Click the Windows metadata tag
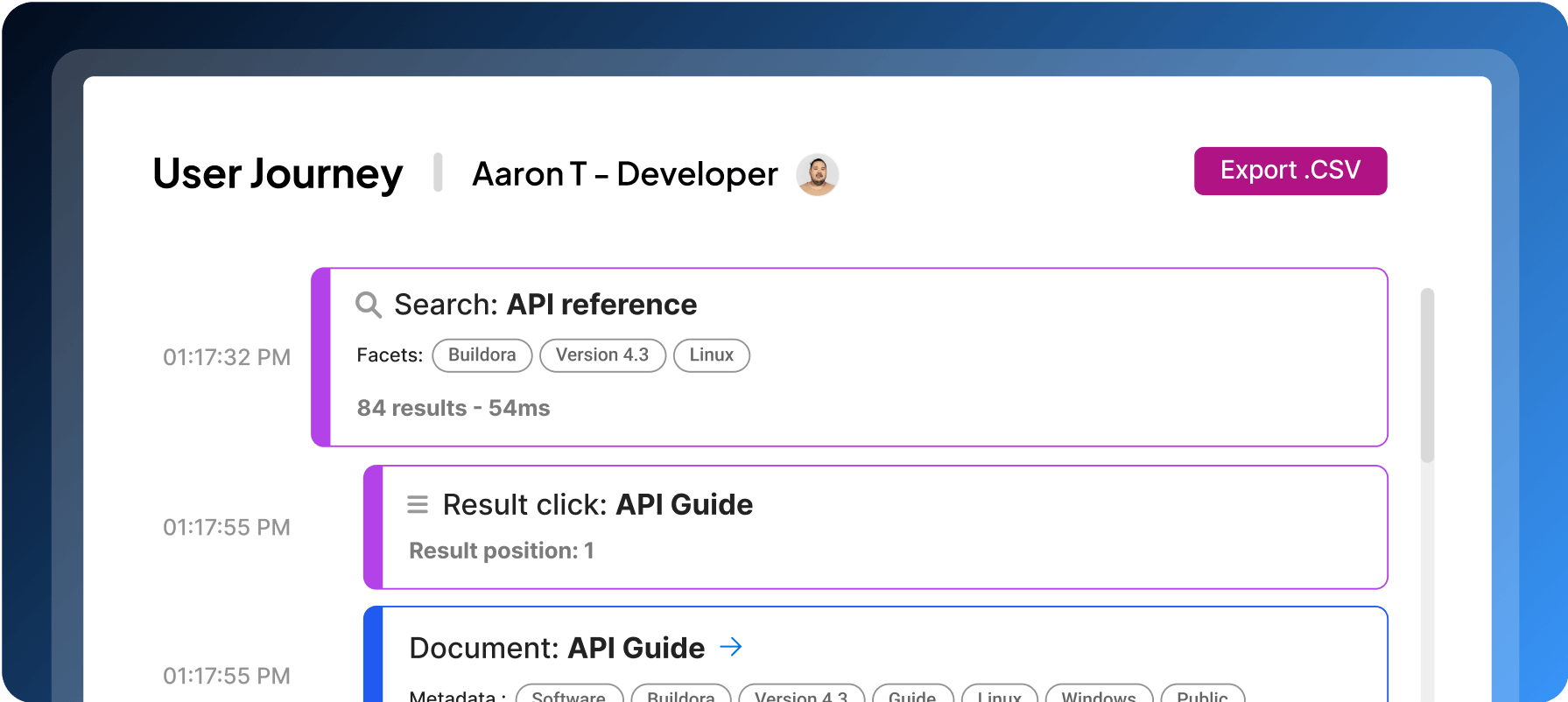This screenshot has width=1568, height=702. tap(1099, 694)
